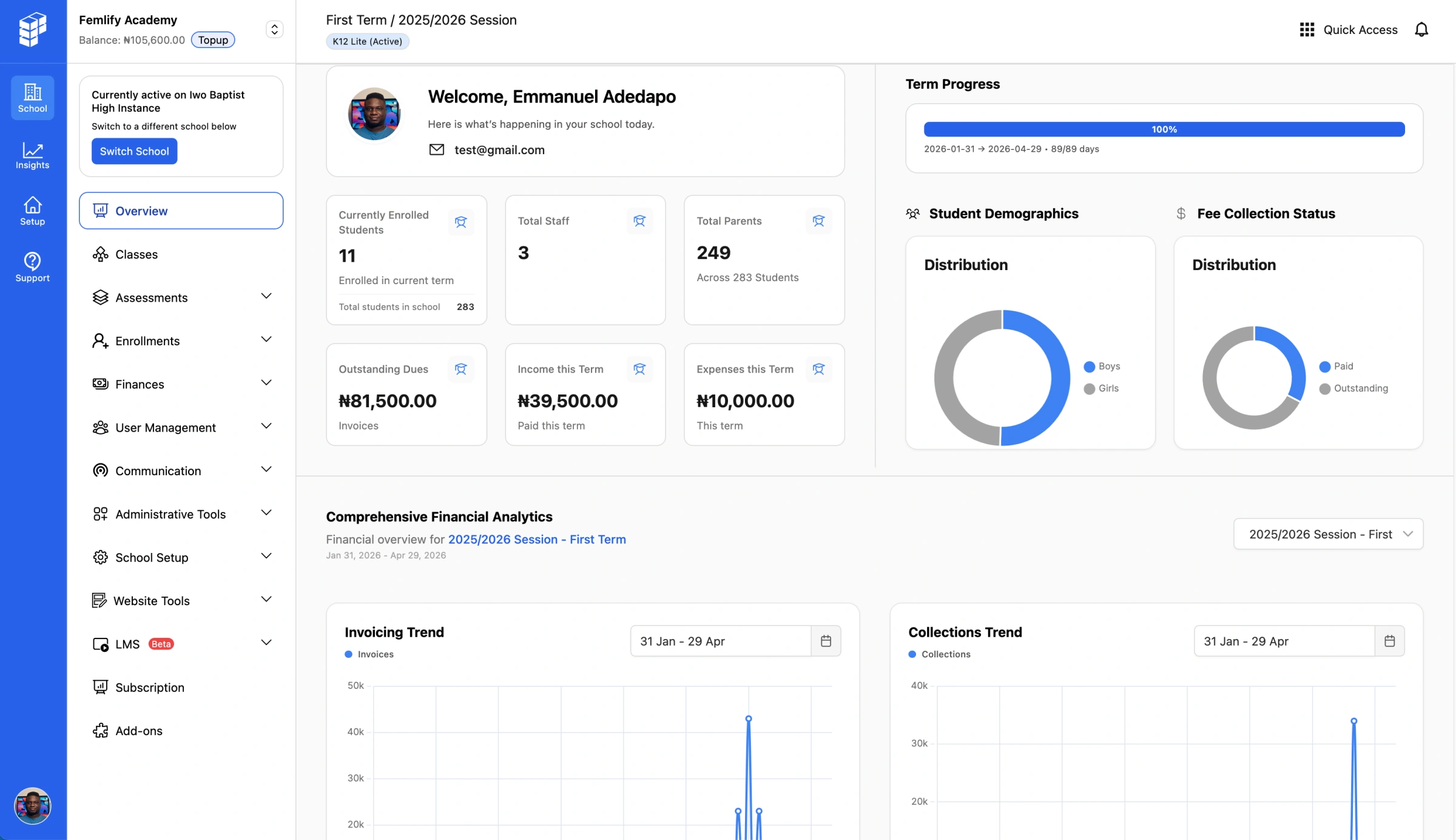
Task: Click the School Setup gear icon
Action: [101, 557]
